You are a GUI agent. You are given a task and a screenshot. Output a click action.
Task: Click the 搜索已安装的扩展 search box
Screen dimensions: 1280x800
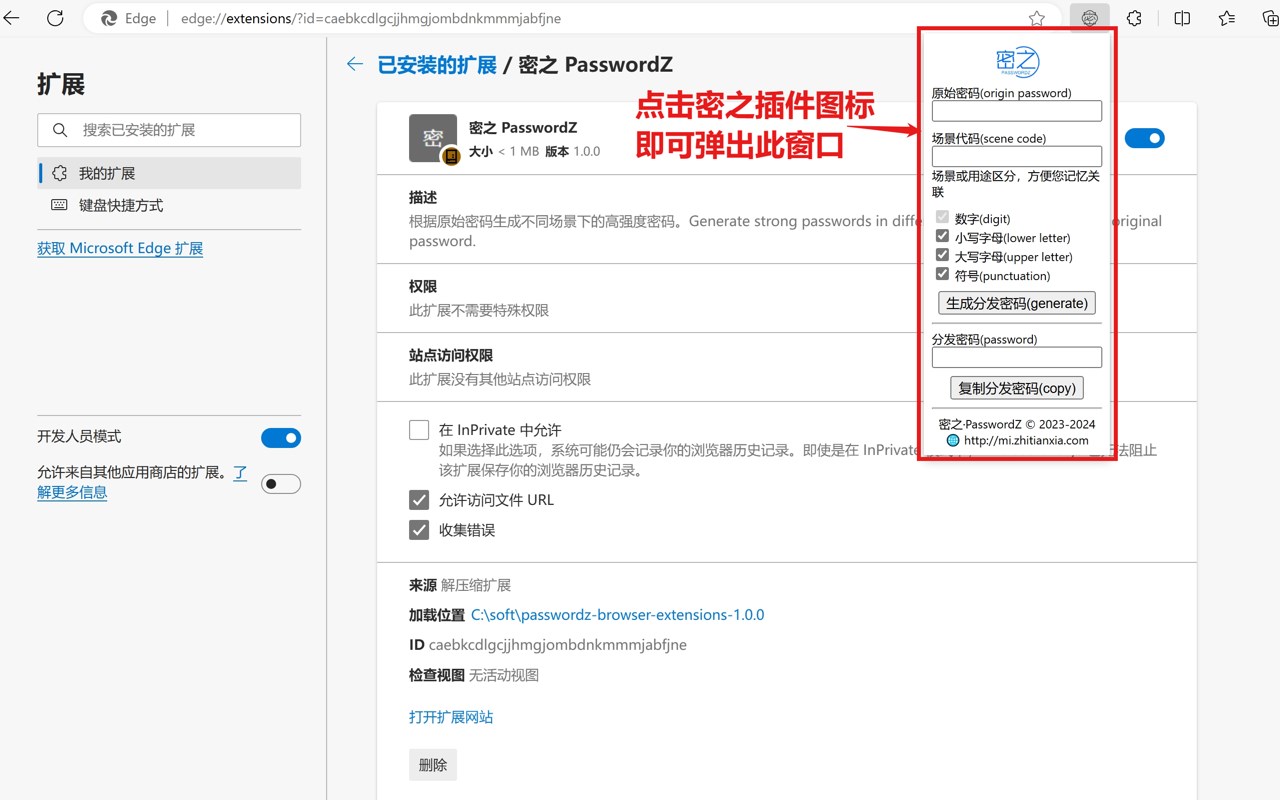169,130
